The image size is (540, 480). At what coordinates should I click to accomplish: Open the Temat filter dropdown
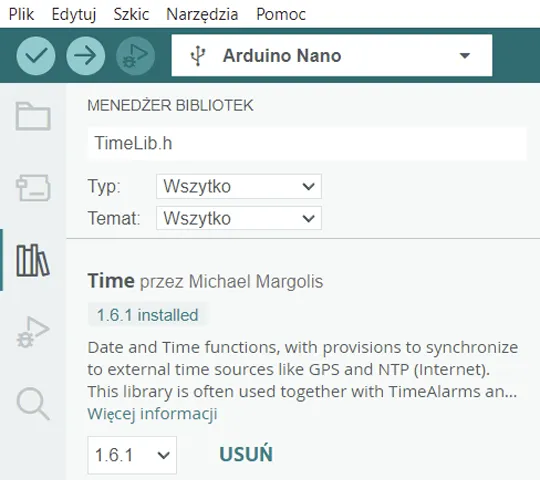[239, 218]
